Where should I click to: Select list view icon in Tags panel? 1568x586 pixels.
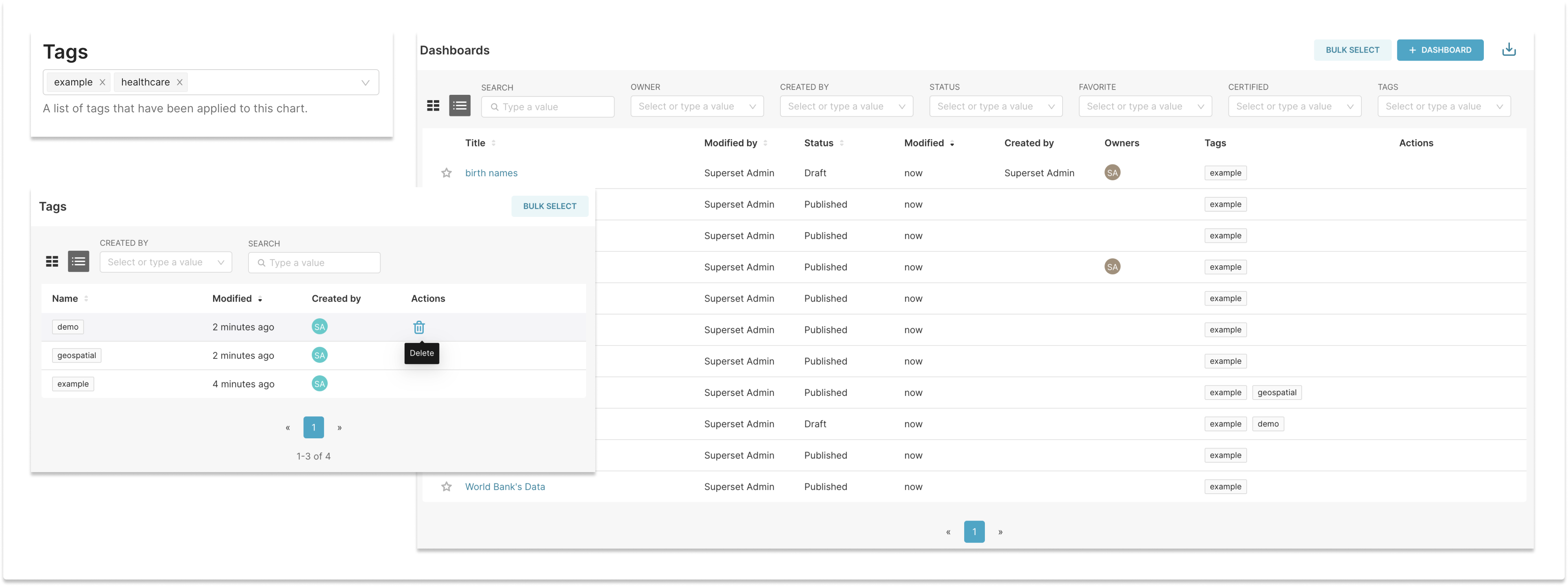tap(78, 262)
